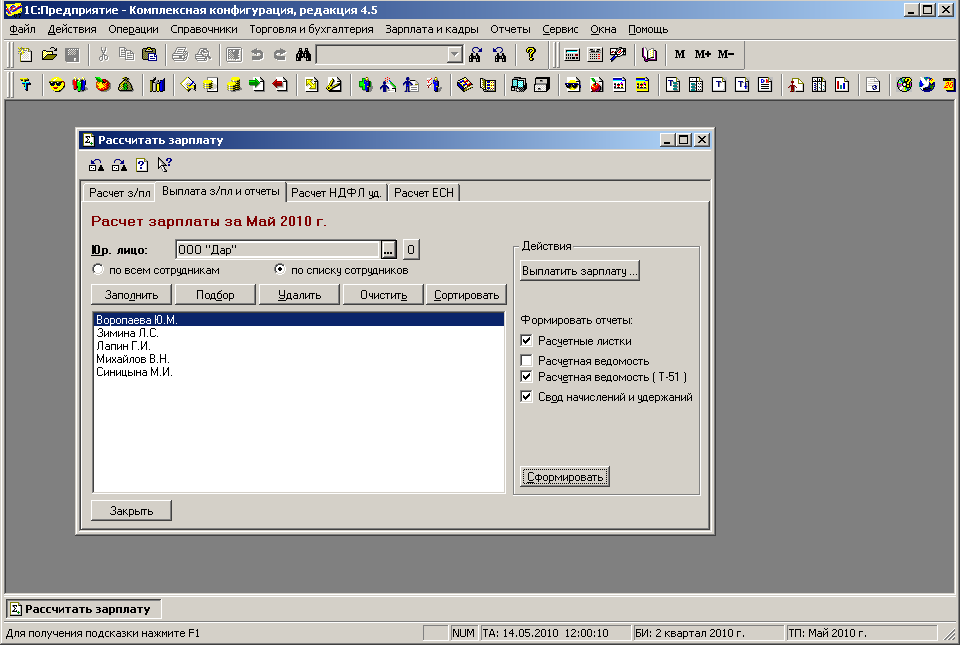The height and width of the screenshot is (645, 960).
Task: Select the 'по всем сотрудникам' radio option
Action: click(98, 269)
